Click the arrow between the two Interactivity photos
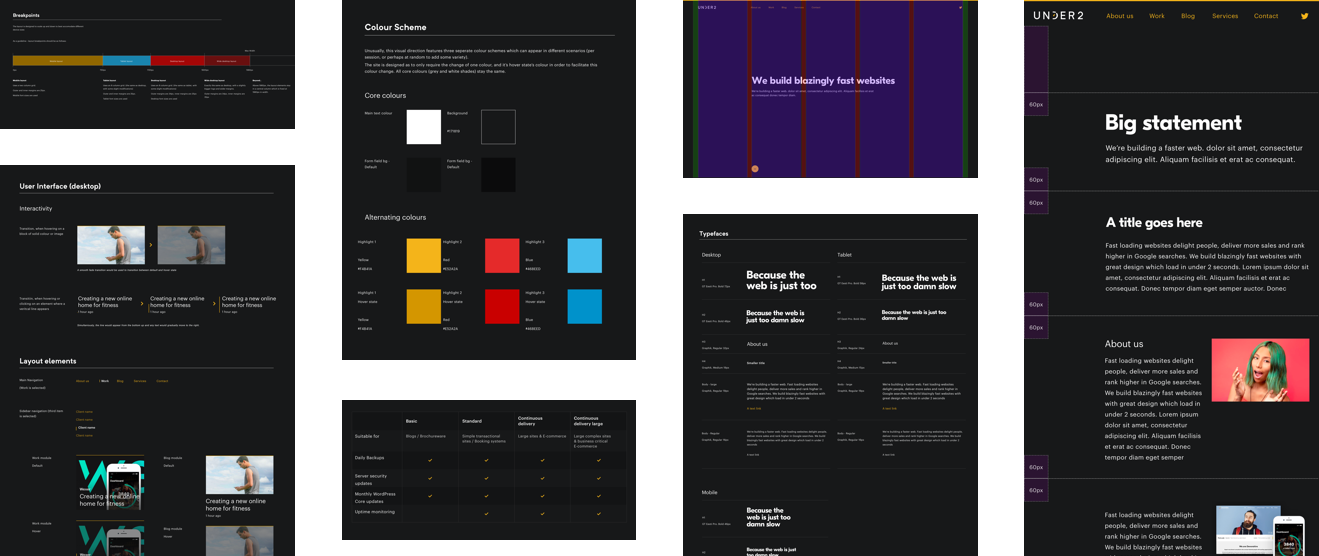The width and height of the screenshot is (1319, 556). (151, 244)
